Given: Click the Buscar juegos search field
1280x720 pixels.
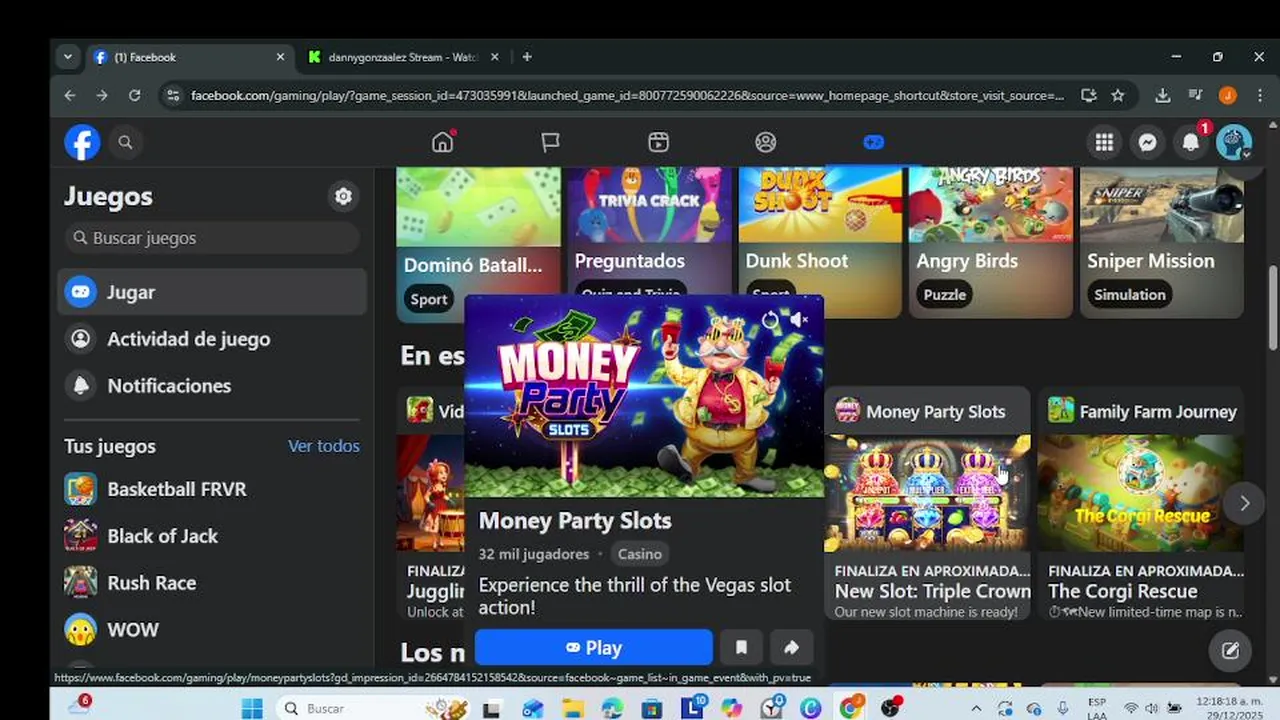Looking at the screenshot, I should point(212,238).
